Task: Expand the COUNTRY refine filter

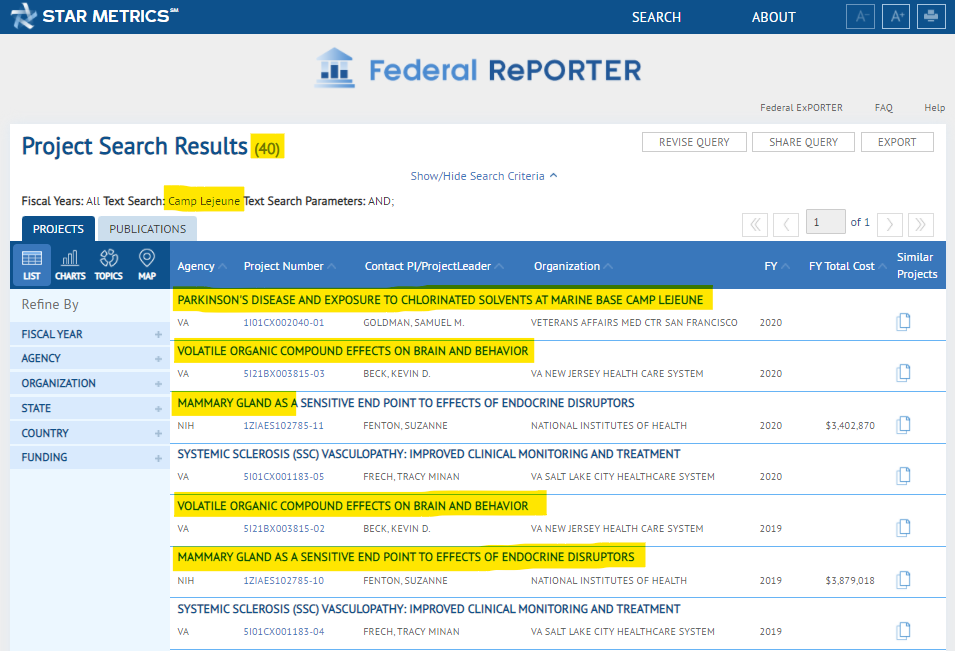Action: pos(90,433)
